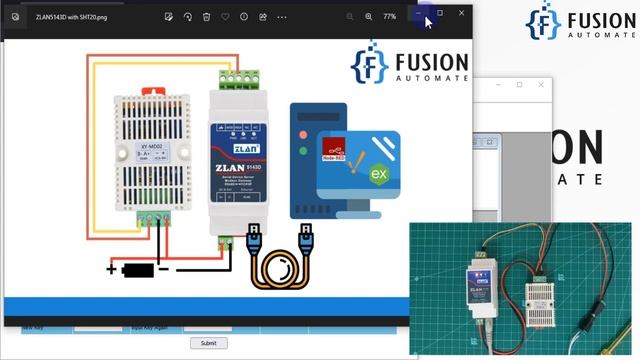This screenshot has height=360, width=640.
Task: Click the Submit button on the web page
Action: click(209, 343)
